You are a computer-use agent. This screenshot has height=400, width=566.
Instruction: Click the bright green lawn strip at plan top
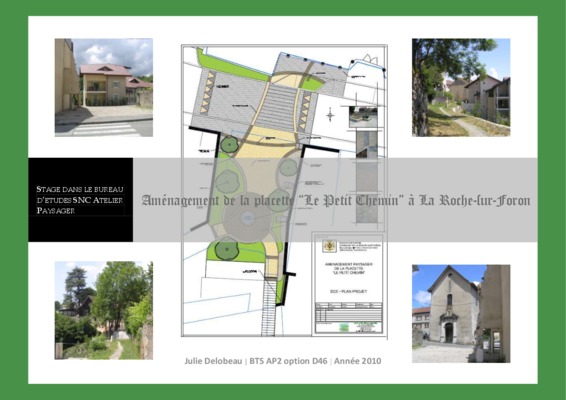[231, 66]
